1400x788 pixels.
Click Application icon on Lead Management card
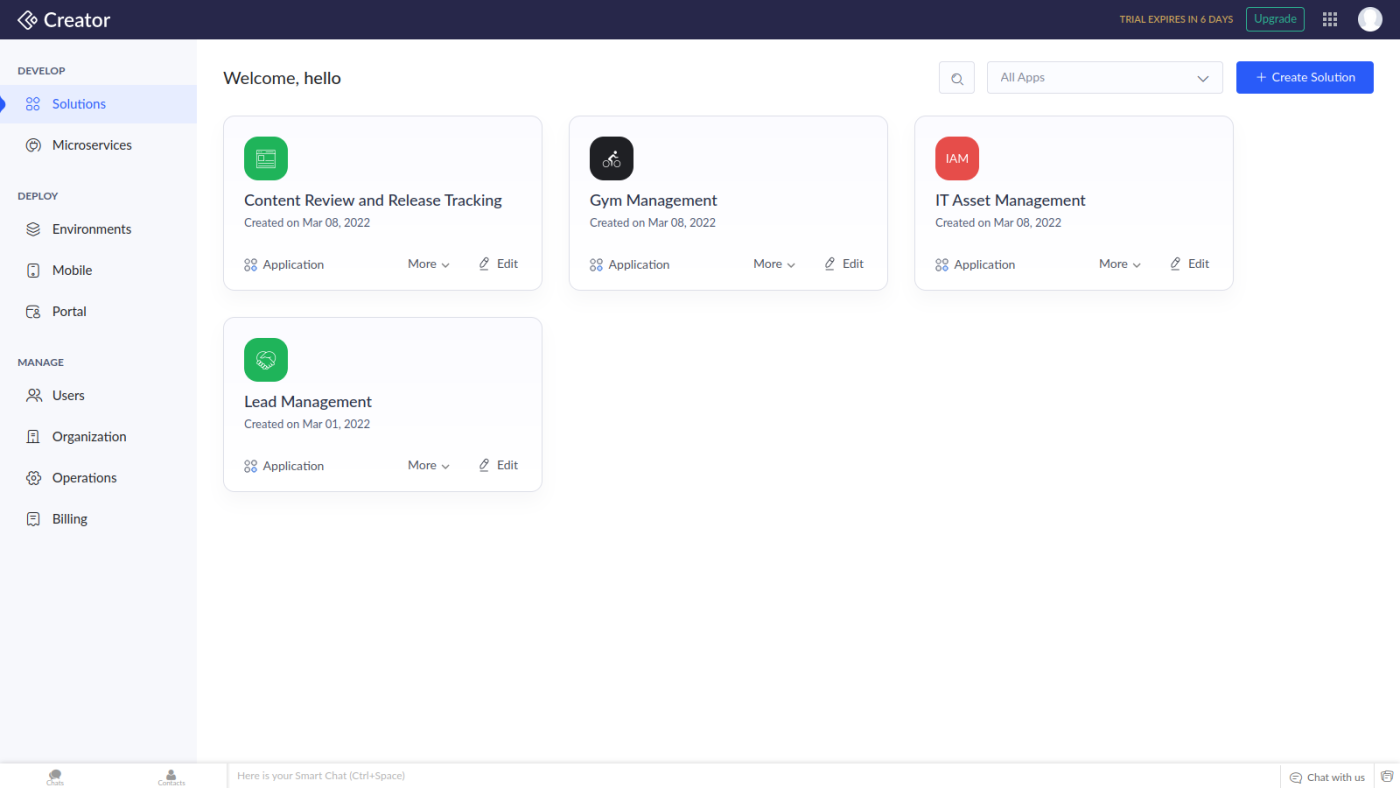(251, 466)
